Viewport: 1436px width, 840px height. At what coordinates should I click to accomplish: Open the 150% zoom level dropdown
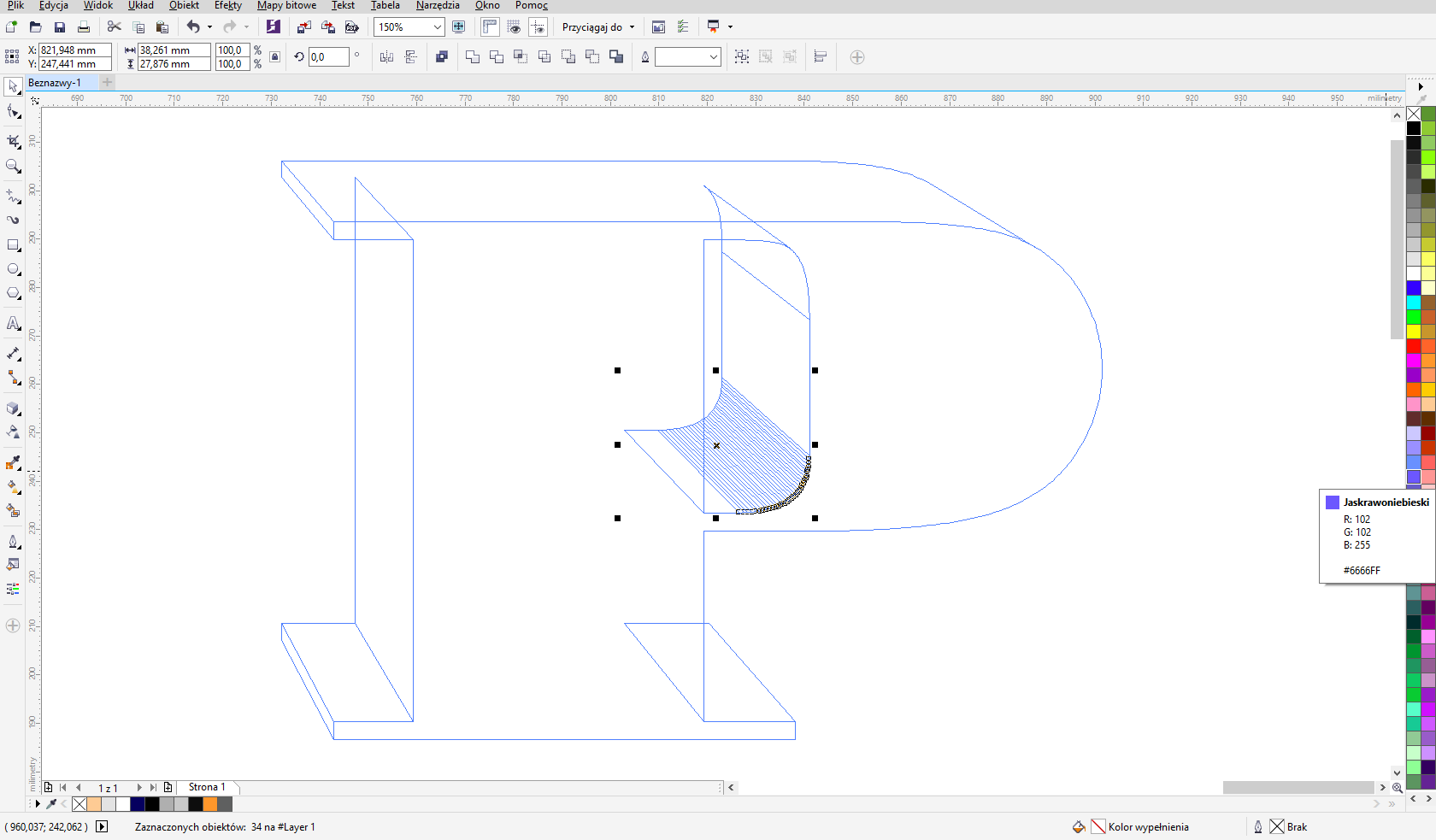click(437, 27)
